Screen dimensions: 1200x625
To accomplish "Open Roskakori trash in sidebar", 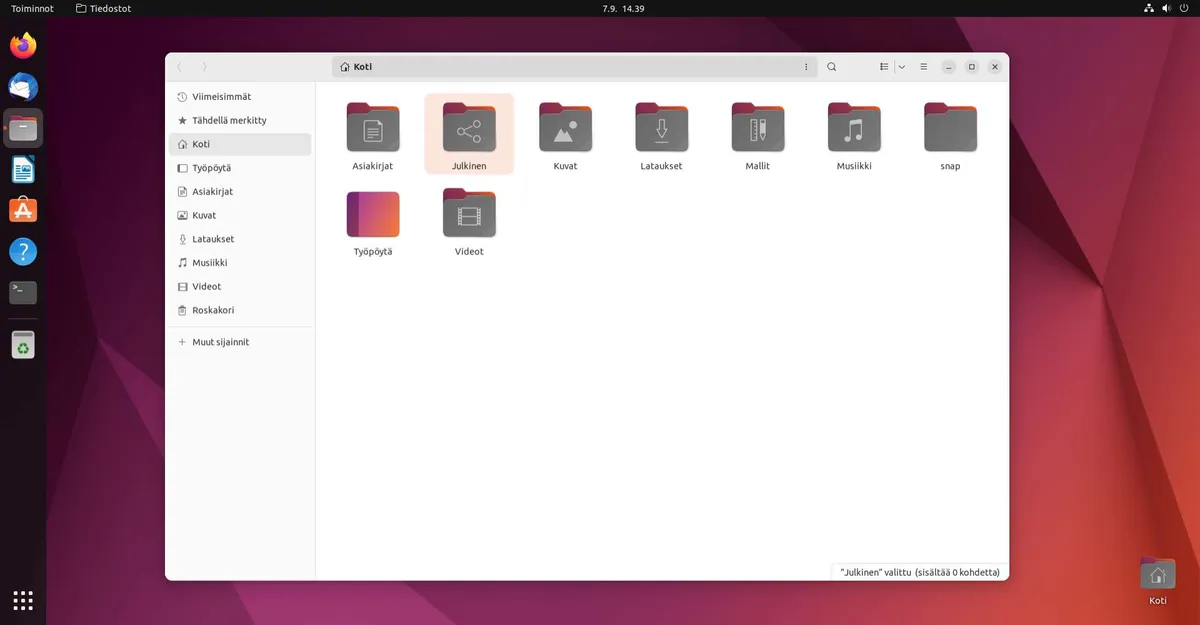I will point(240,310).
